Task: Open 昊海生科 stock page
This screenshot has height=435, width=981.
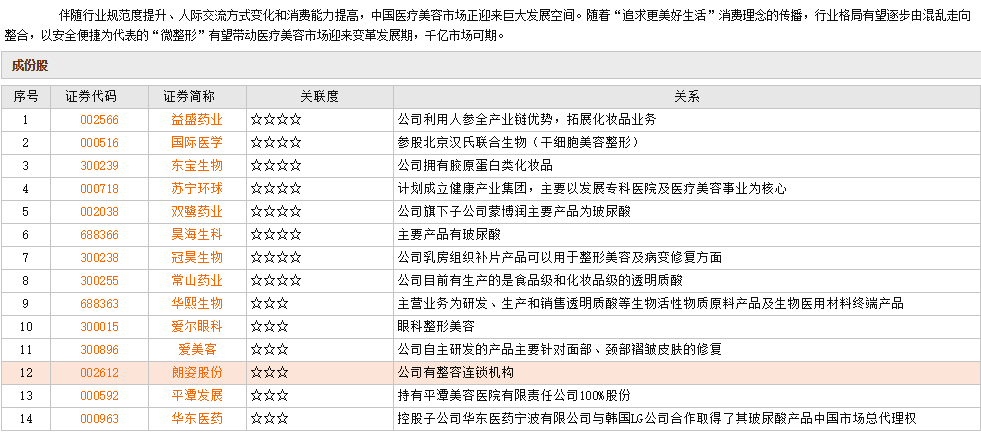Action: click(197, 235)
